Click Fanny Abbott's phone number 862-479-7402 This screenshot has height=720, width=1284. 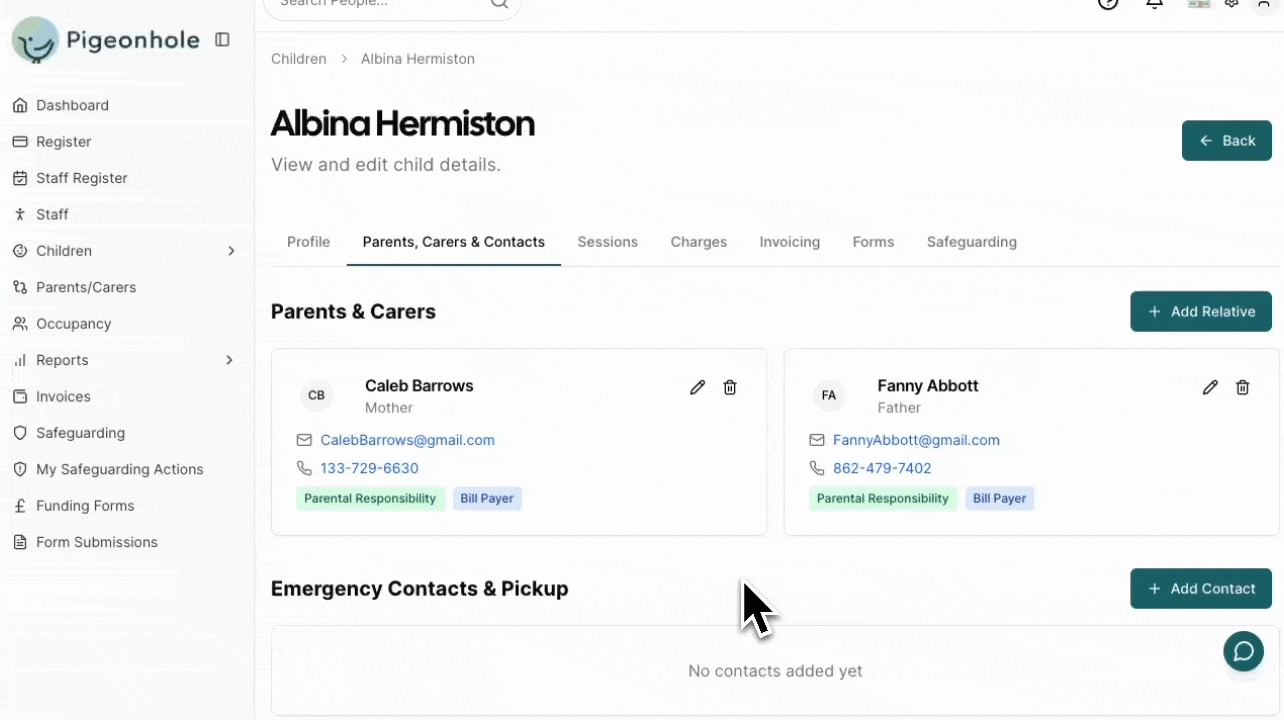point(881,468)
